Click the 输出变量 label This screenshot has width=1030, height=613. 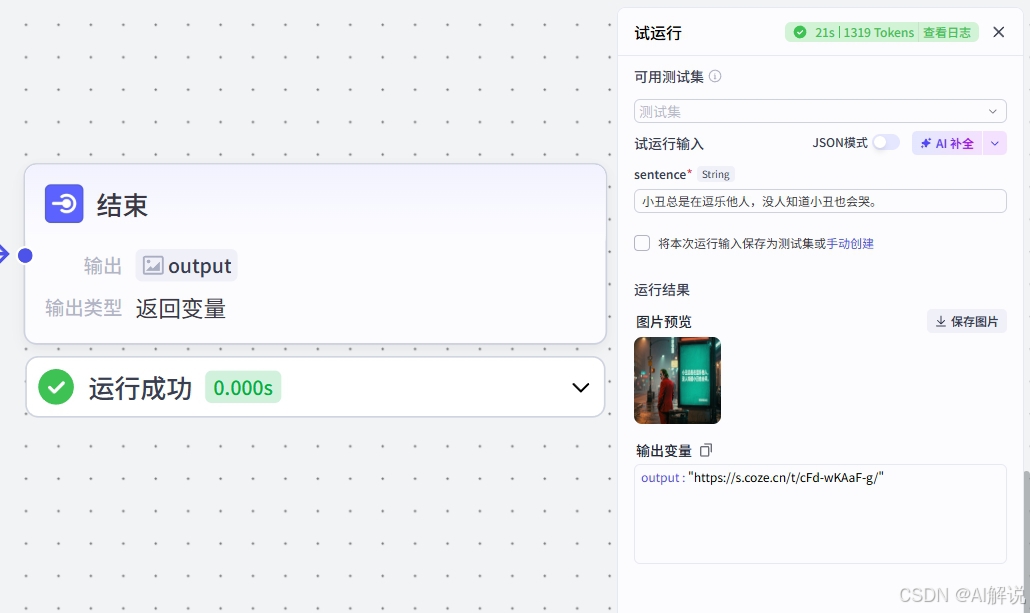663,451
